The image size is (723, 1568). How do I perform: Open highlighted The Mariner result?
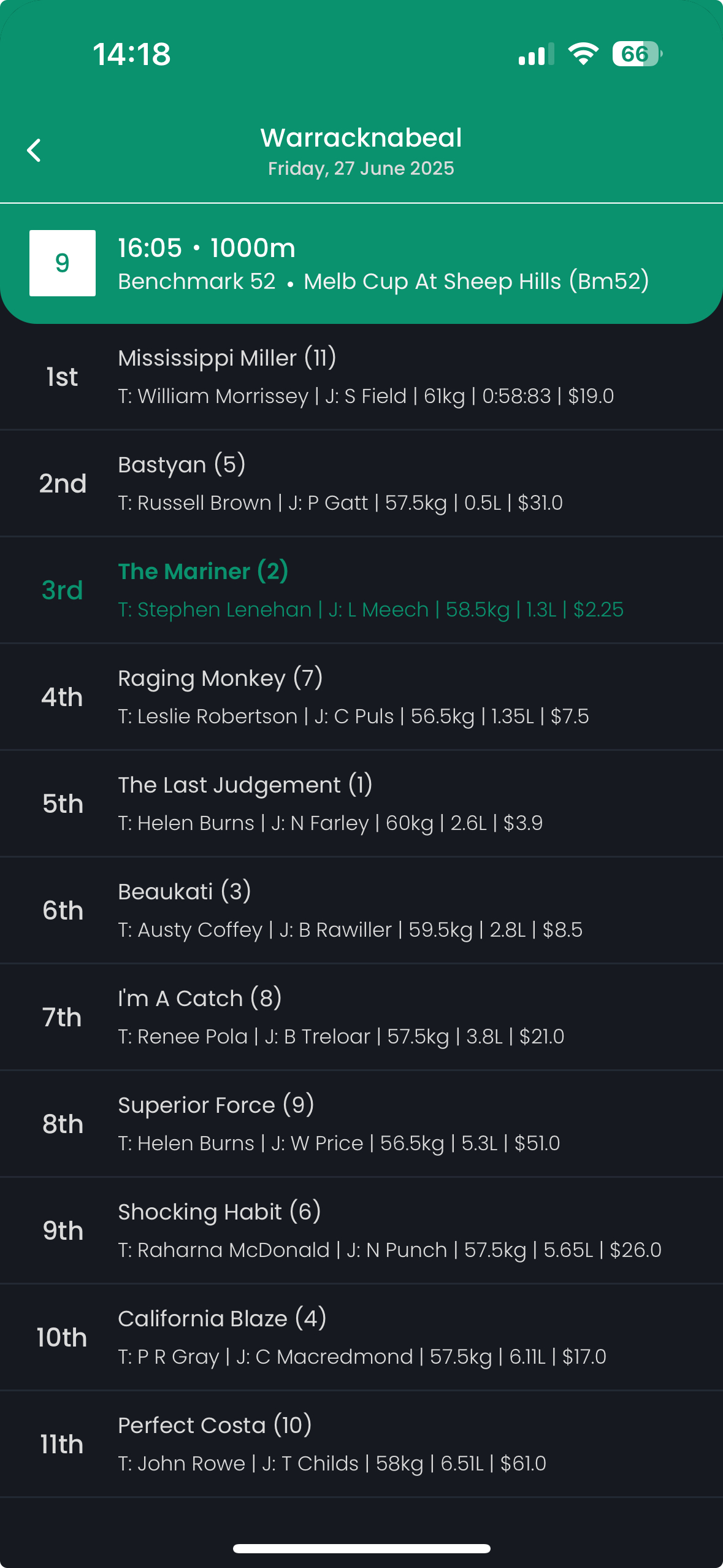point(361,590)
